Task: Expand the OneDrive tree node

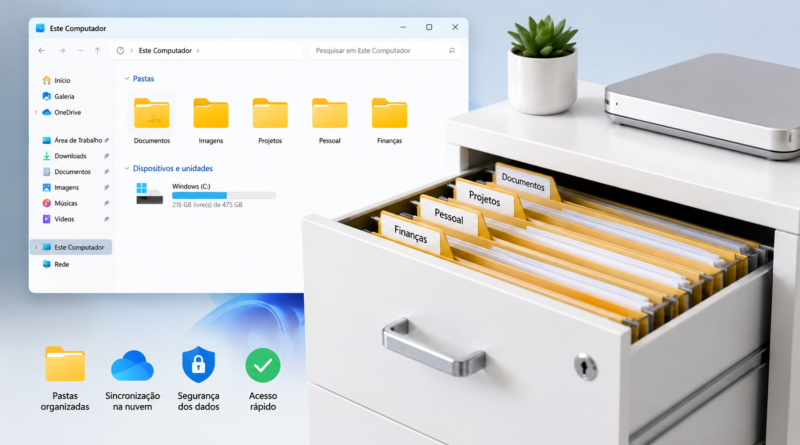Action: (x=36, y=112)
